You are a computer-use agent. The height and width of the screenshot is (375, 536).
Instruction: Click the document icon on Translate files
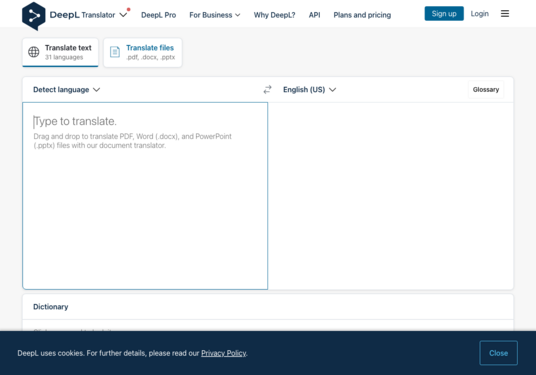point(115,52)
